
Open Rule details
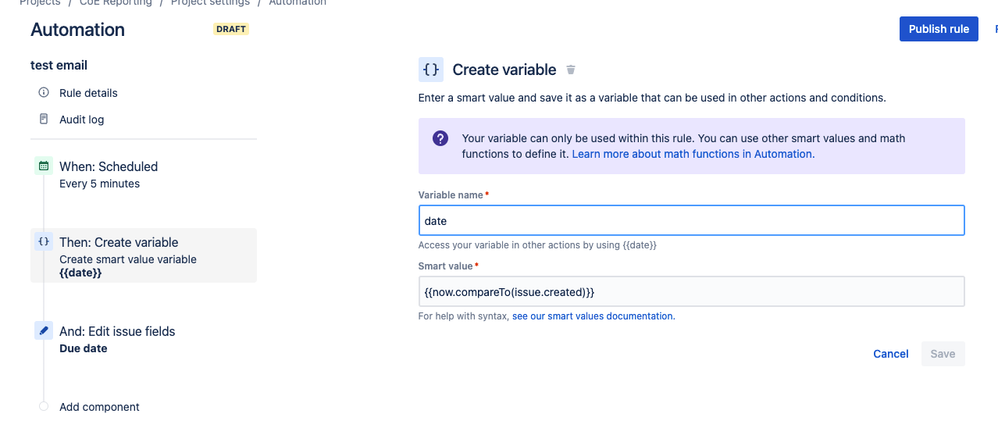[88, 93]
